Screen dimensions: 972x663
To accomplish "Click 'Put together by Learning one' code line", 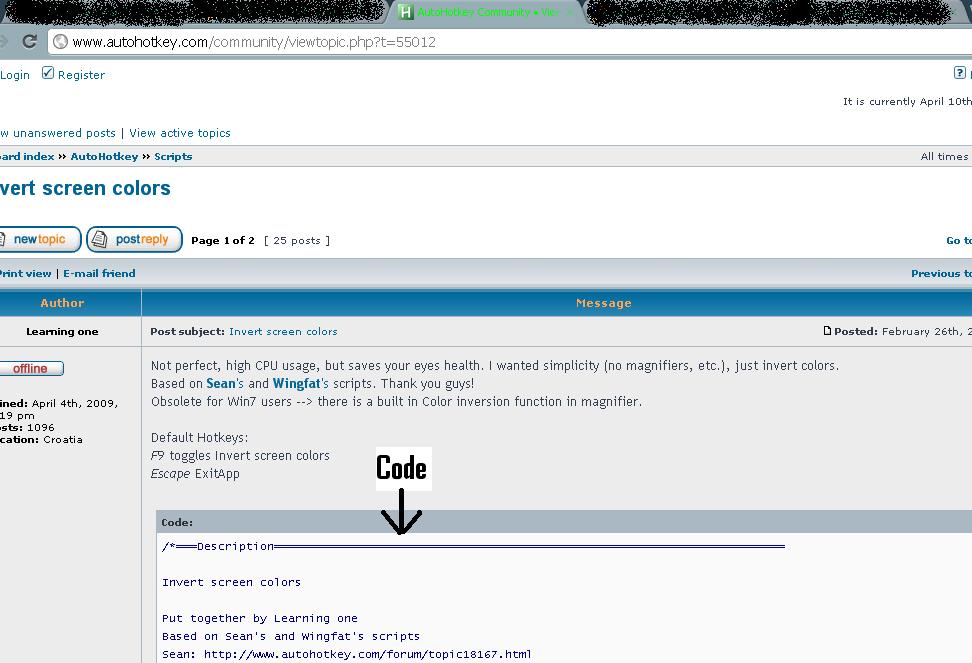I will click(x=260, y=618).
